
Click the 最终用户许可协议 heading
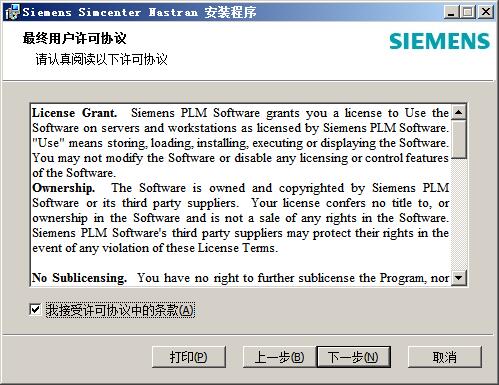coord(74,38)
